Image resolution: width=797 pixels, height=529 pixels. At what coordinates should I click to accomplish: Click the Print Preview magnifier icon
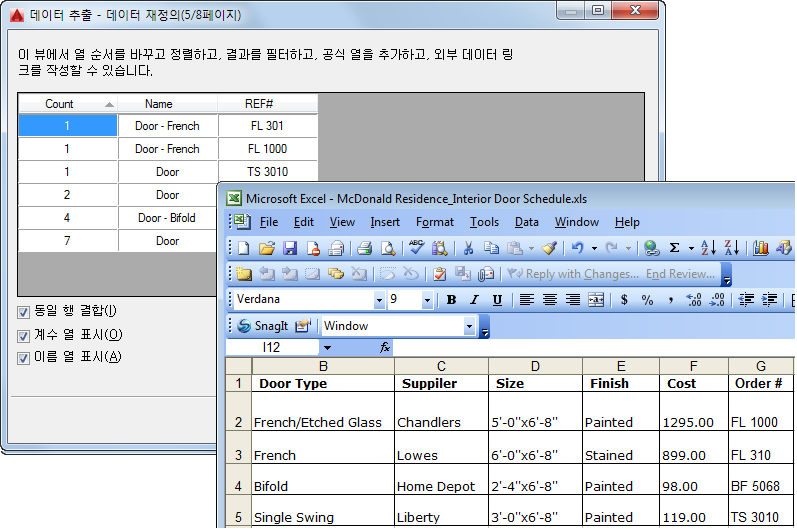click(x=388, y=248)
